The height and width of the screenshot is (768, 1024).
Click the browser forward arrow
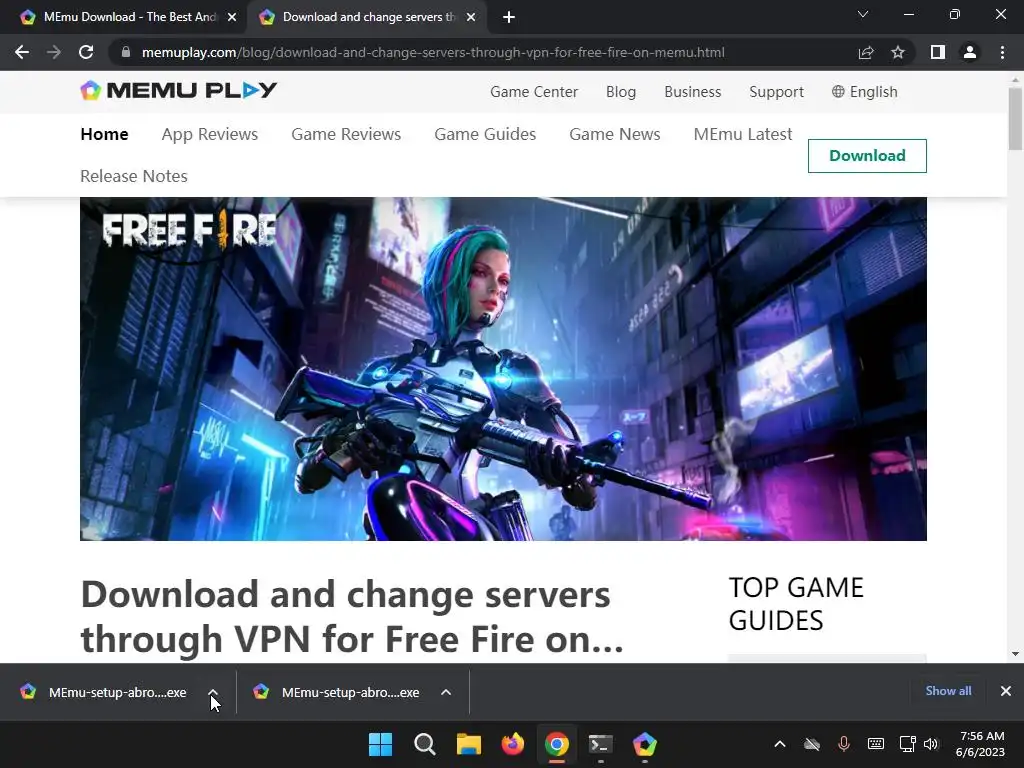[54, 52]
